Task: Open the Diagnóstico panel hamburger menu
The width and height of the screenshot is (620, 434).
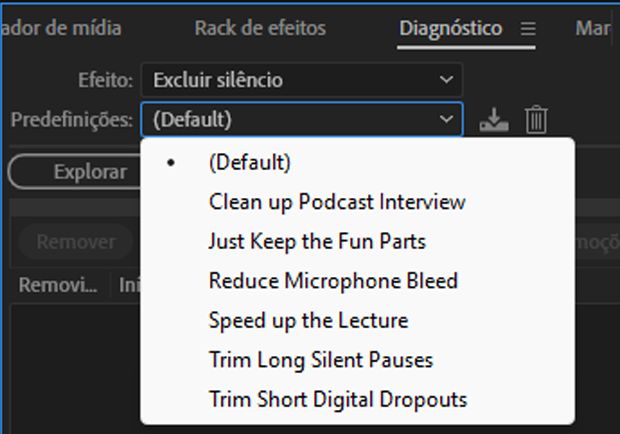Action: click(528, 28)
